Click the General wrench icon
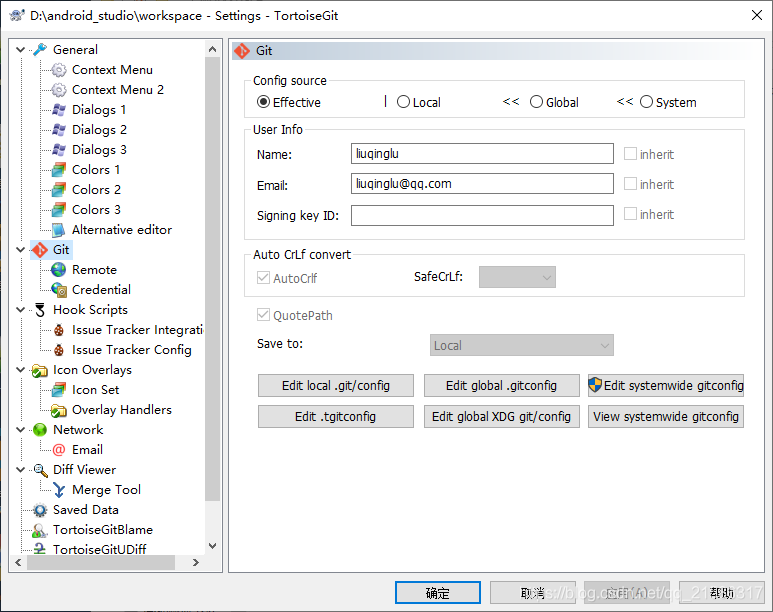The height and width of the screenshot is (612, 773). 40,49
